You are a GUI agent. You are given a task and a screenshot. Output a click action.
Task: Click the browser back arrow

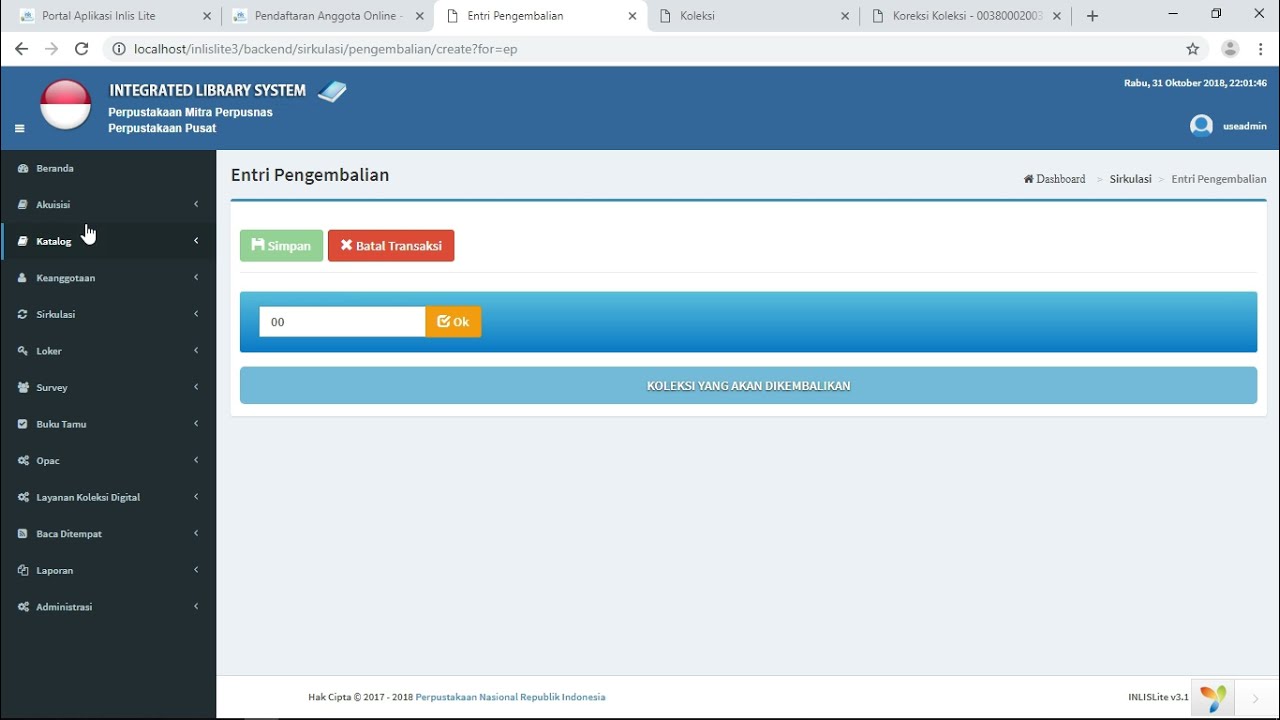pyautogui.click(x=21, y=48)
